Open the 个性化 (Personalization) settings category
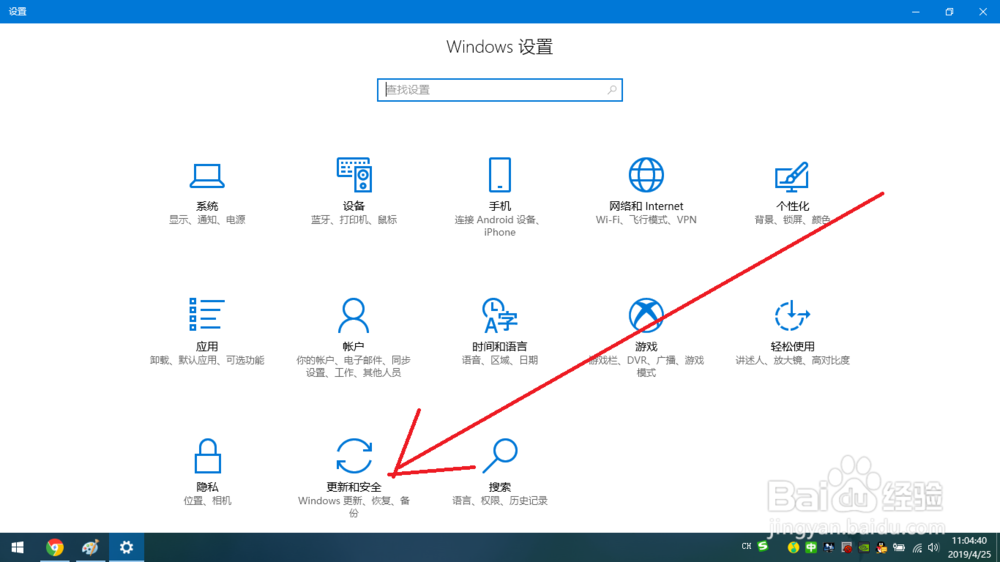The width and height of the screenshot is (1000, 562). (792, 193)
